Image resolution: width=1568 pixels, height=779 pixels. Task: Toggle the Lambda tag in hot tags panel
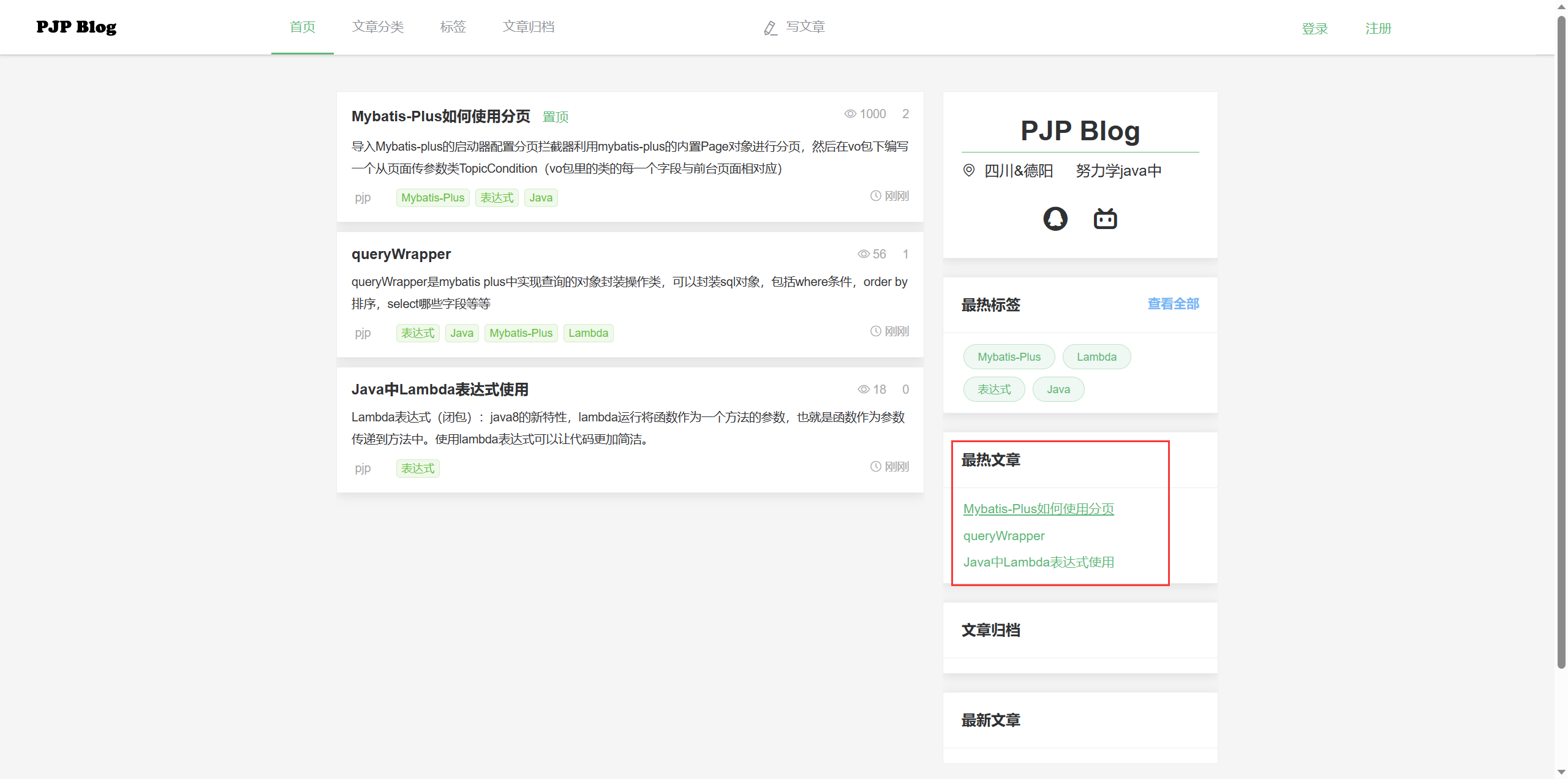(x=1096, y=356)
